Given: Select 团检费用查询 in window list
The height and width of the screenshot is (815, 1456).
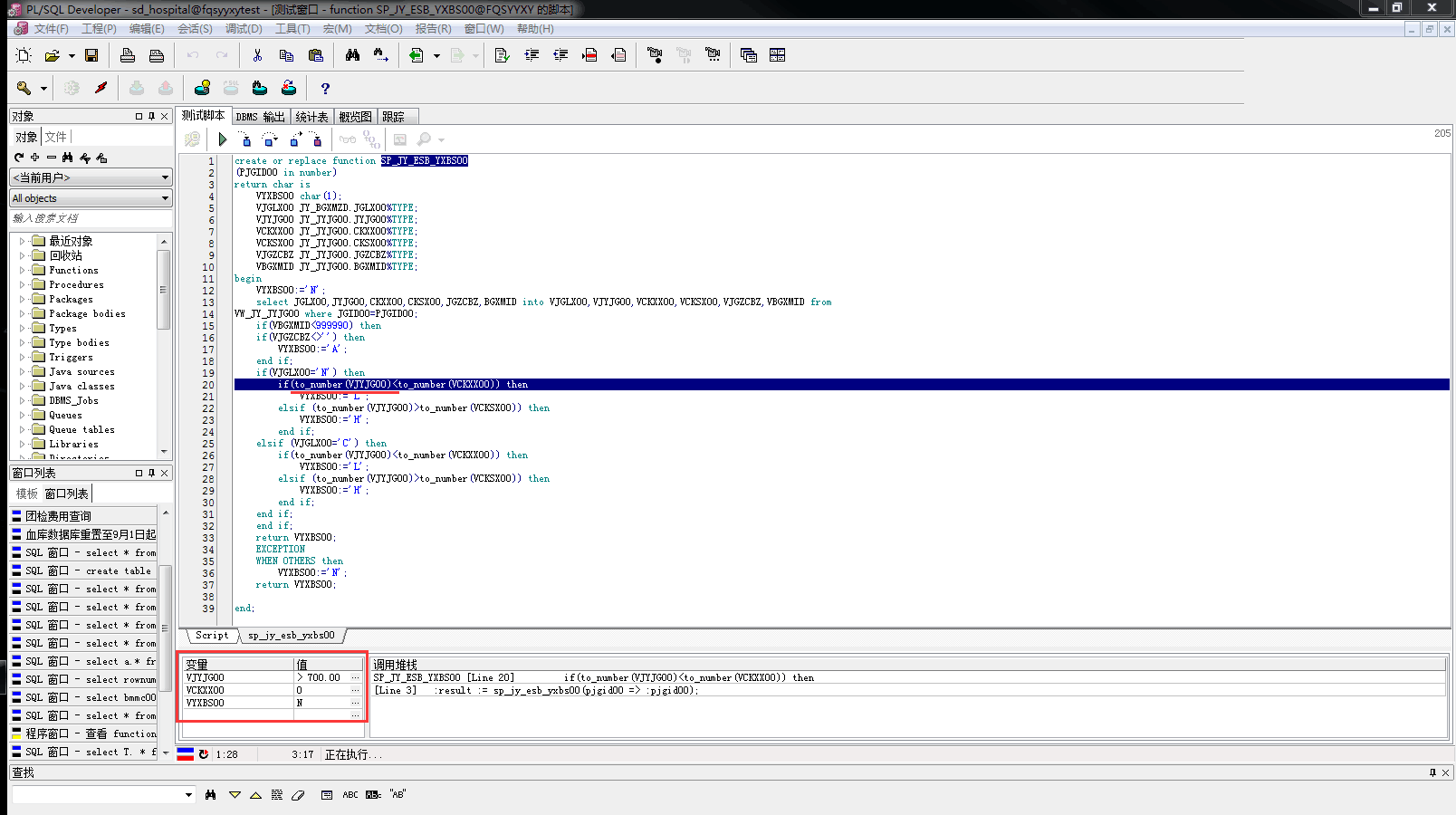Looking at the screenshot, I should (x=58, y=516).
